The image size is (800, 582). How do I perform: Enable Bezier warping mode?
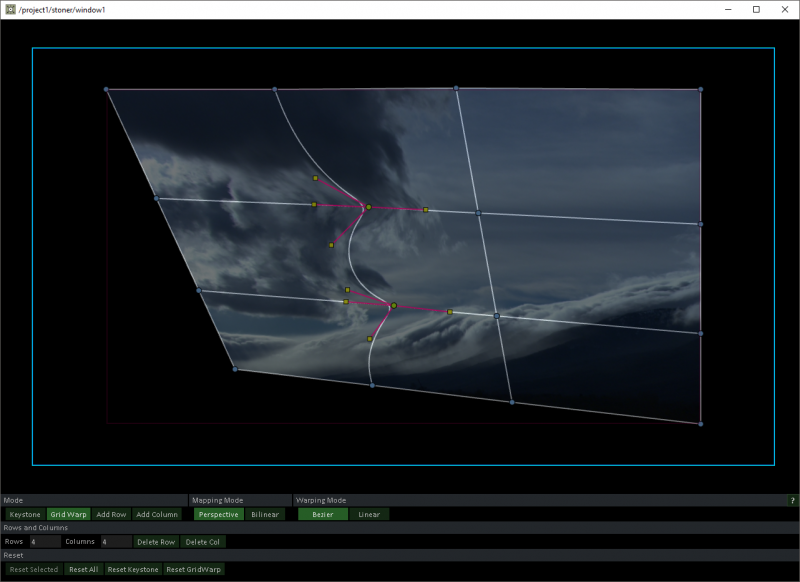coord(322,513)
